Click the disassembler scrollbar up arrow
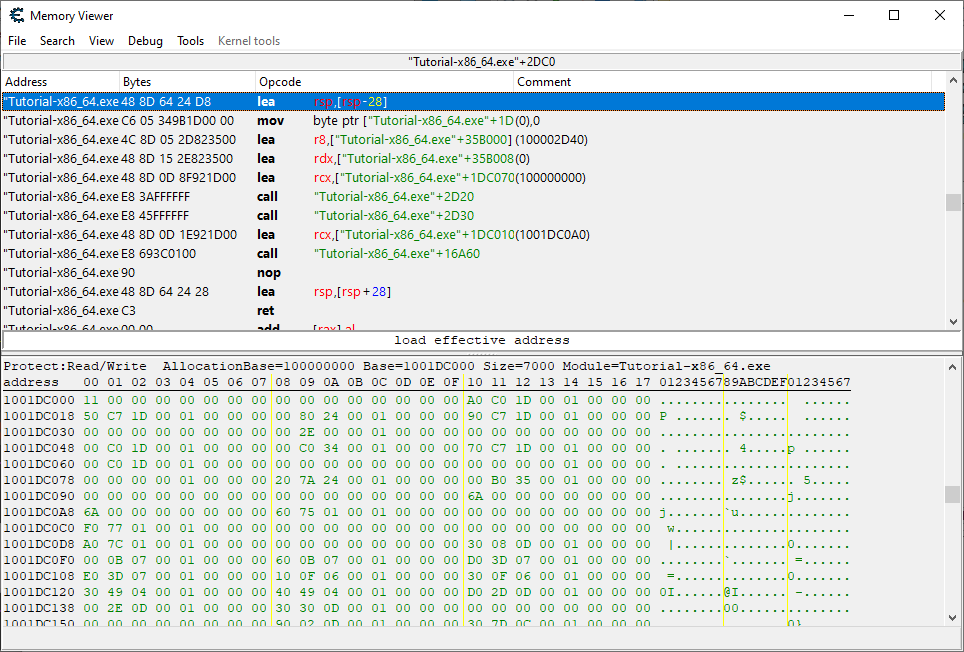Viewport: 964px width, 652px height. [953, 81]
